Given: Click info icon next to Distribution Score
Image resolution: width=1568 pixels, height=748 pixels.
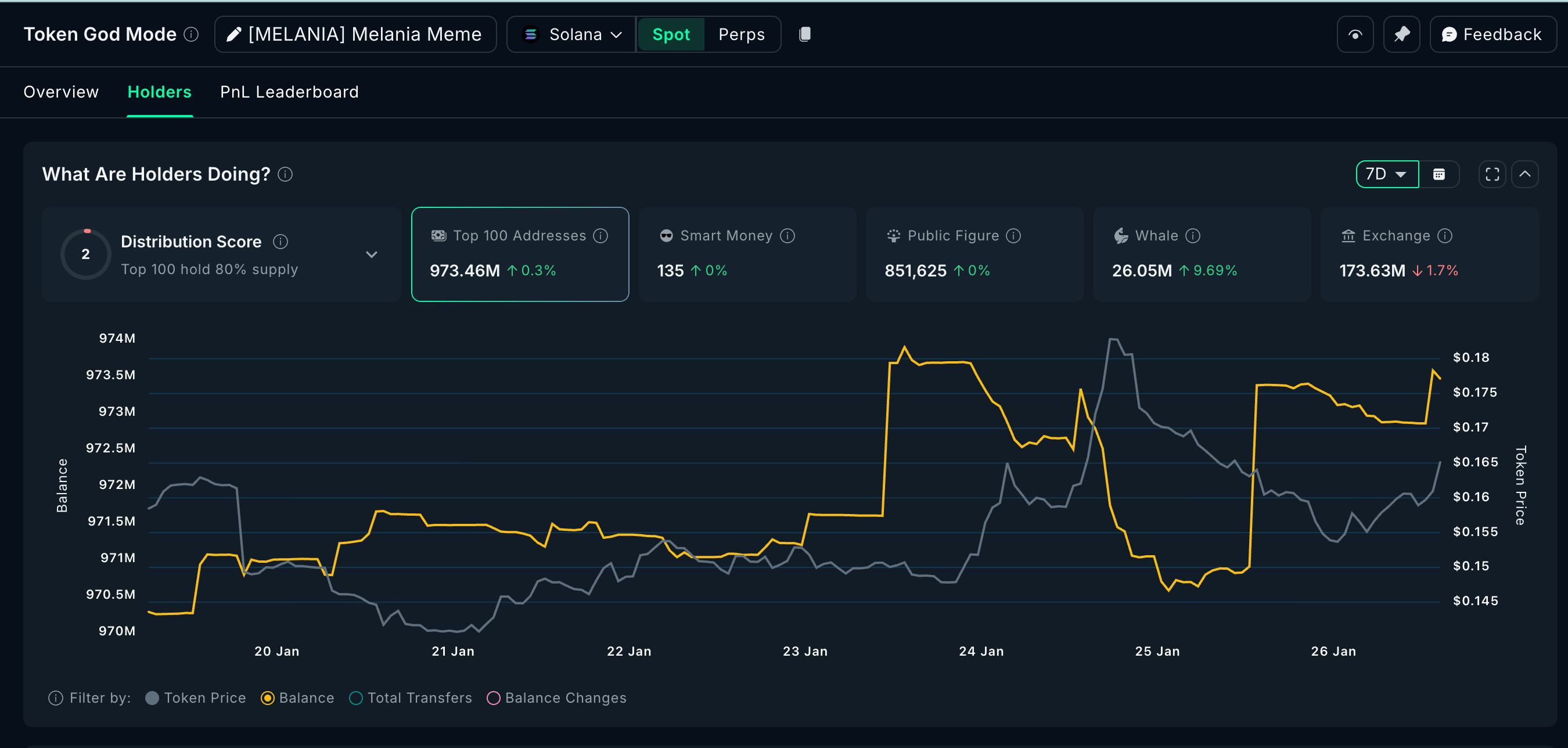Looking at the screenshot, I should pyautogui.click(x=280, y=242).
